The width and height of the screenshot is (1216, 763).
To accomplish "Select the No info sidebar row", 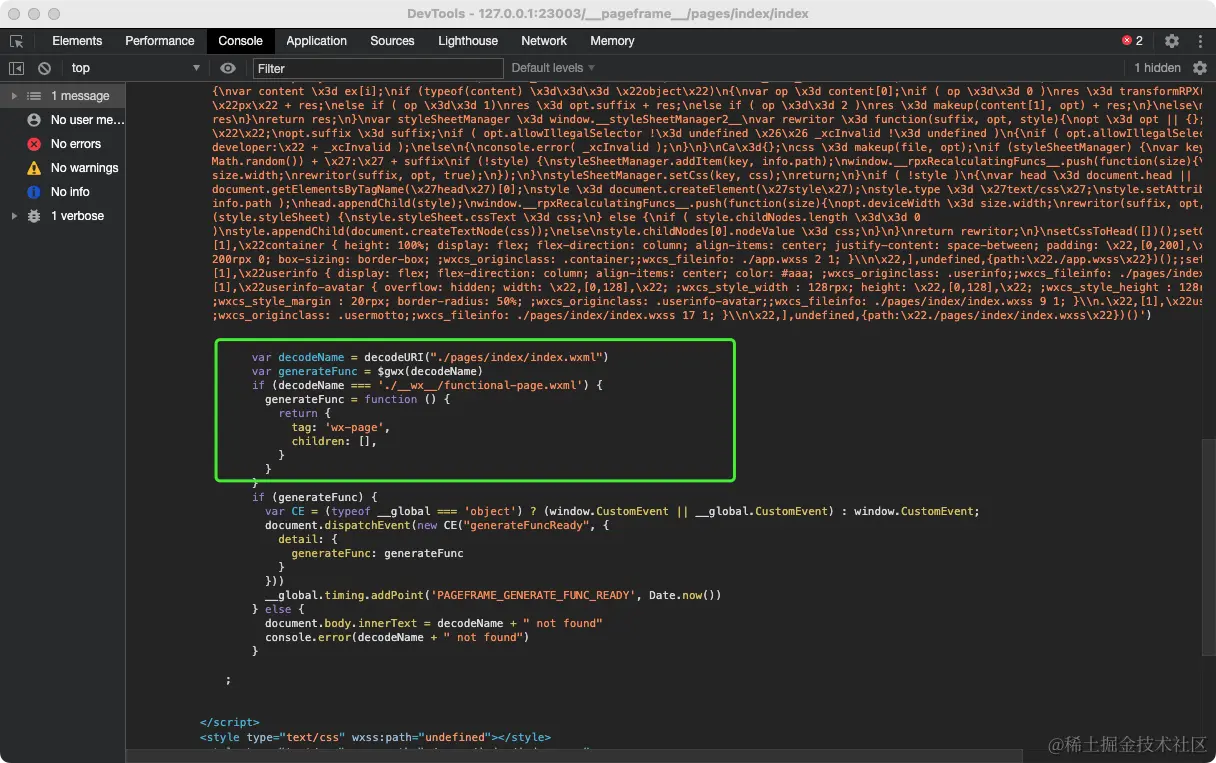I will tap(63, 192).
